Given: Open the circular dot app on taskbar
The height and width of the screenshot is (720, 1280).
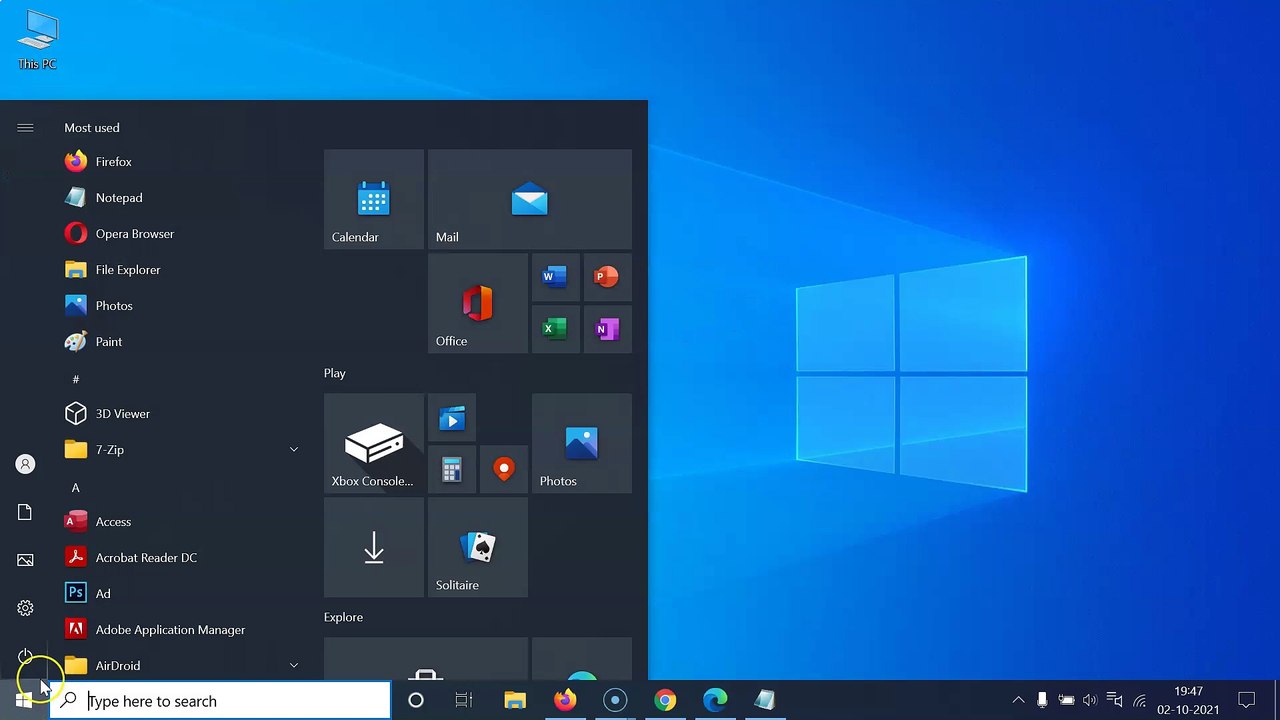Looking at the screenshot, I should point(615,700).
